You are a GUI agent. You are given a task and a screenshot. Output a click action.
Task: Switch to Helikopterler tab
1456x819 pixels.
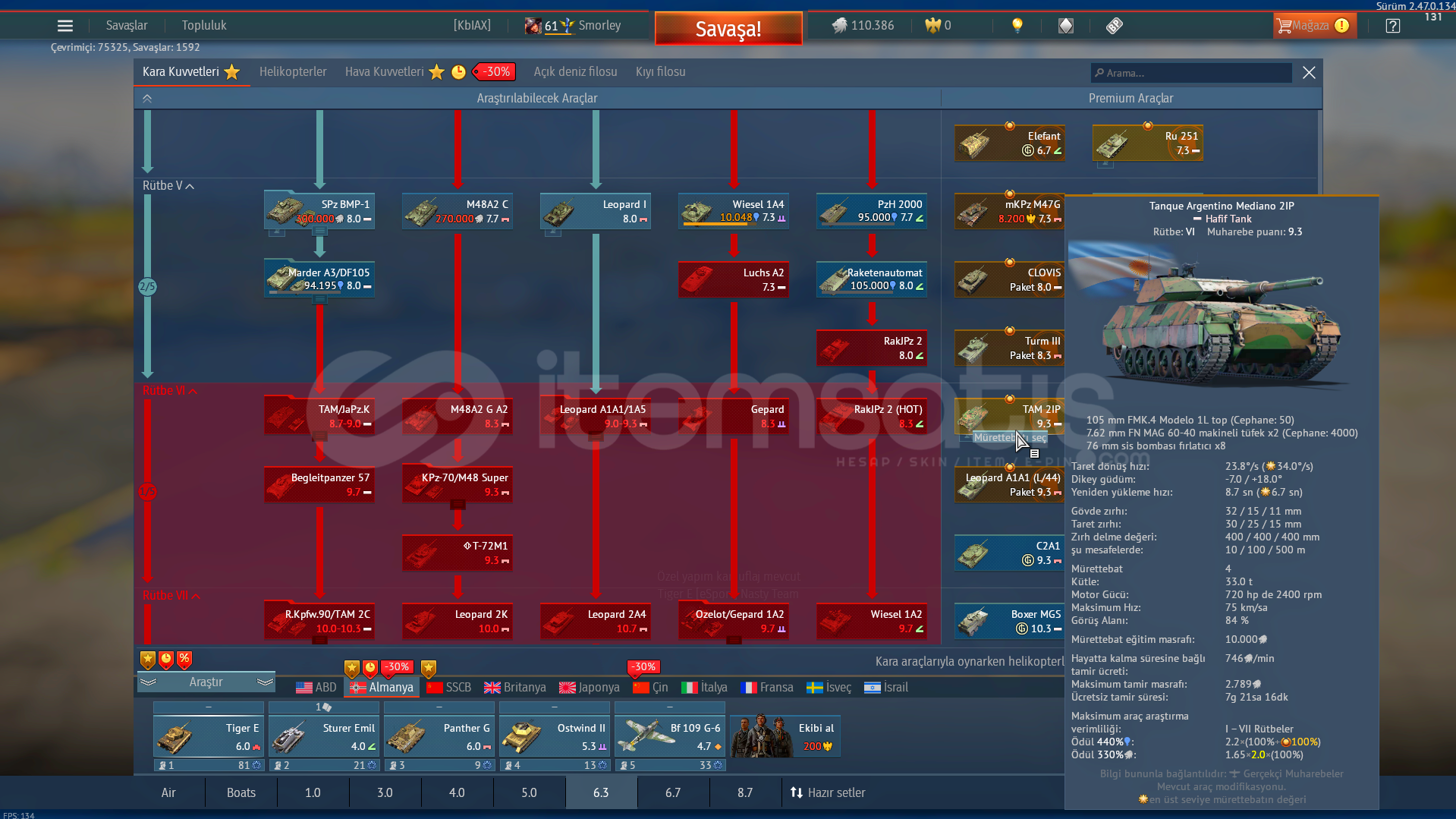pos(293,72)
